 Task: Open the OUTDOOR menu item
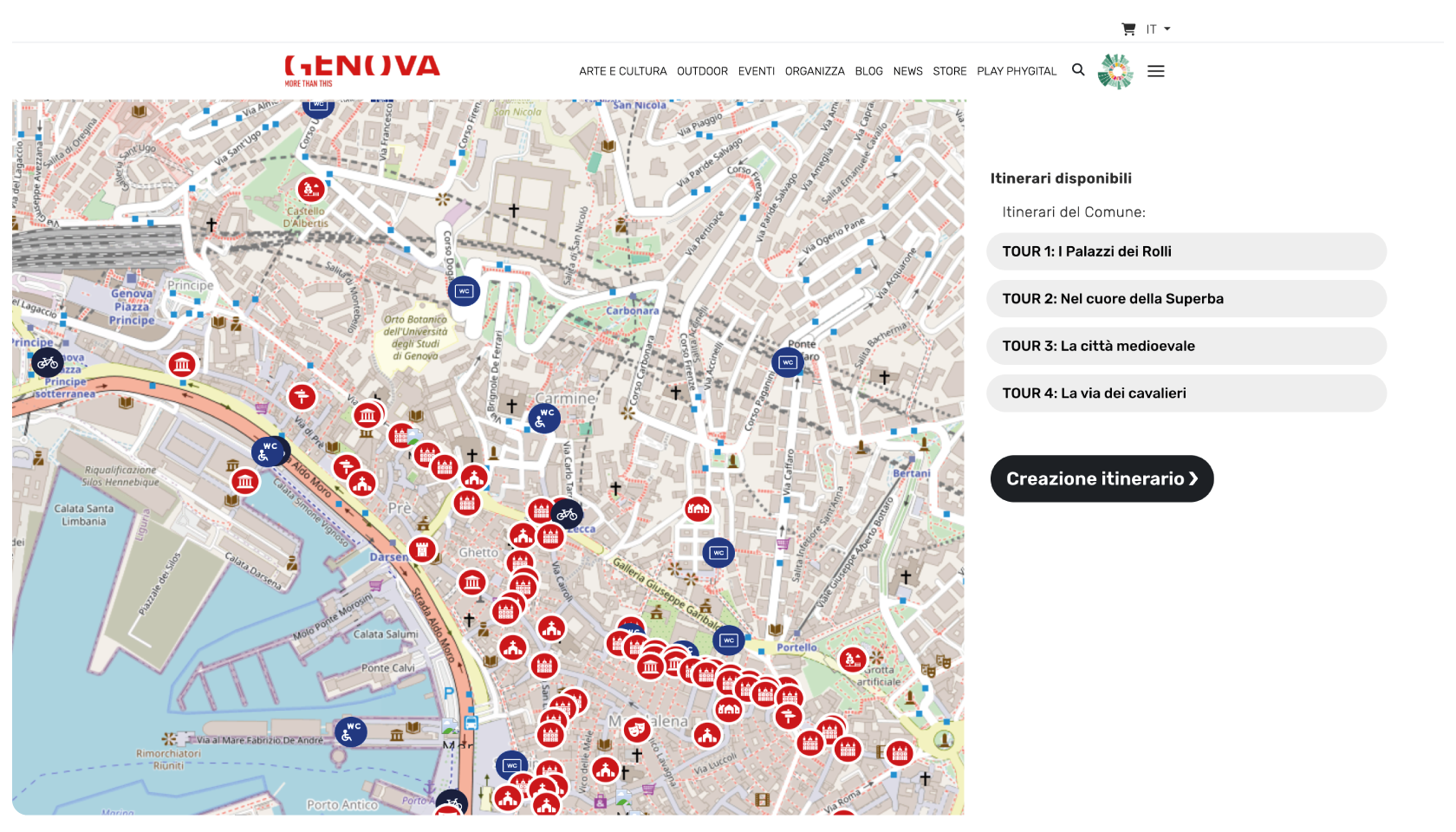pyautogui.click(x=702, y=71)
